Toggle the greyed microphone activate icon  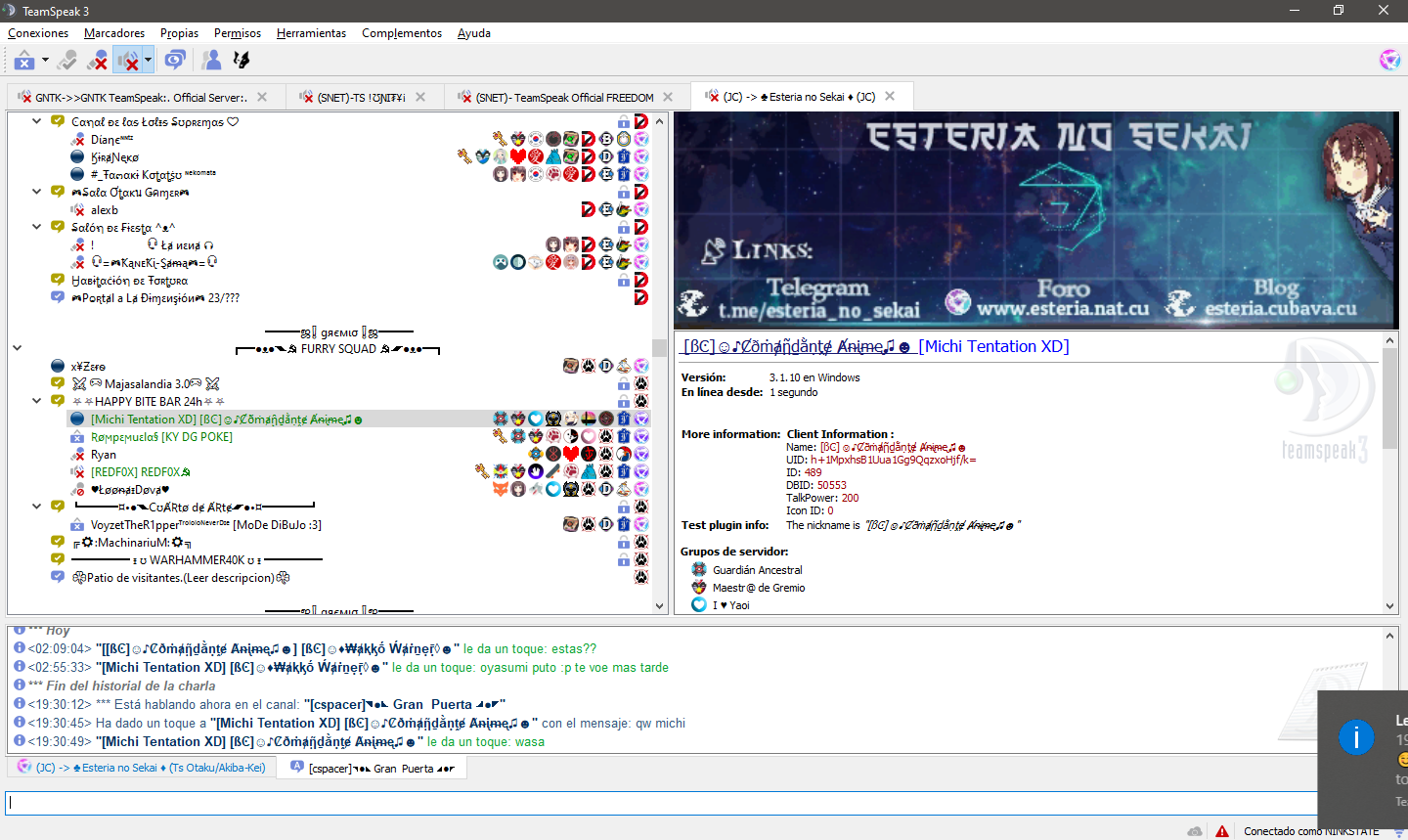point(66,61)
